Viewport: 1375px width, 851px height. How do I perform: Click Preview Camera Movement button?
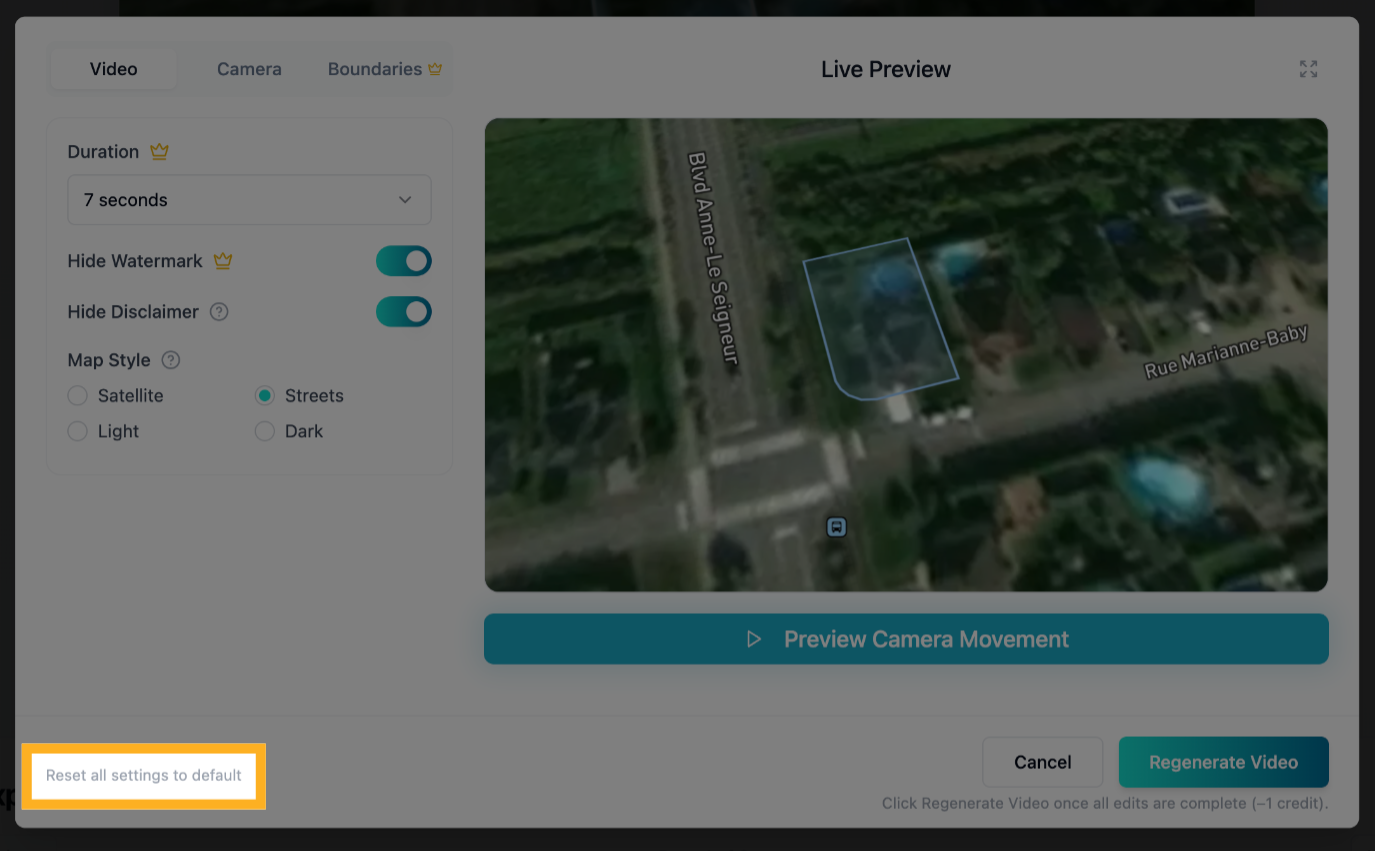[906, 639]
